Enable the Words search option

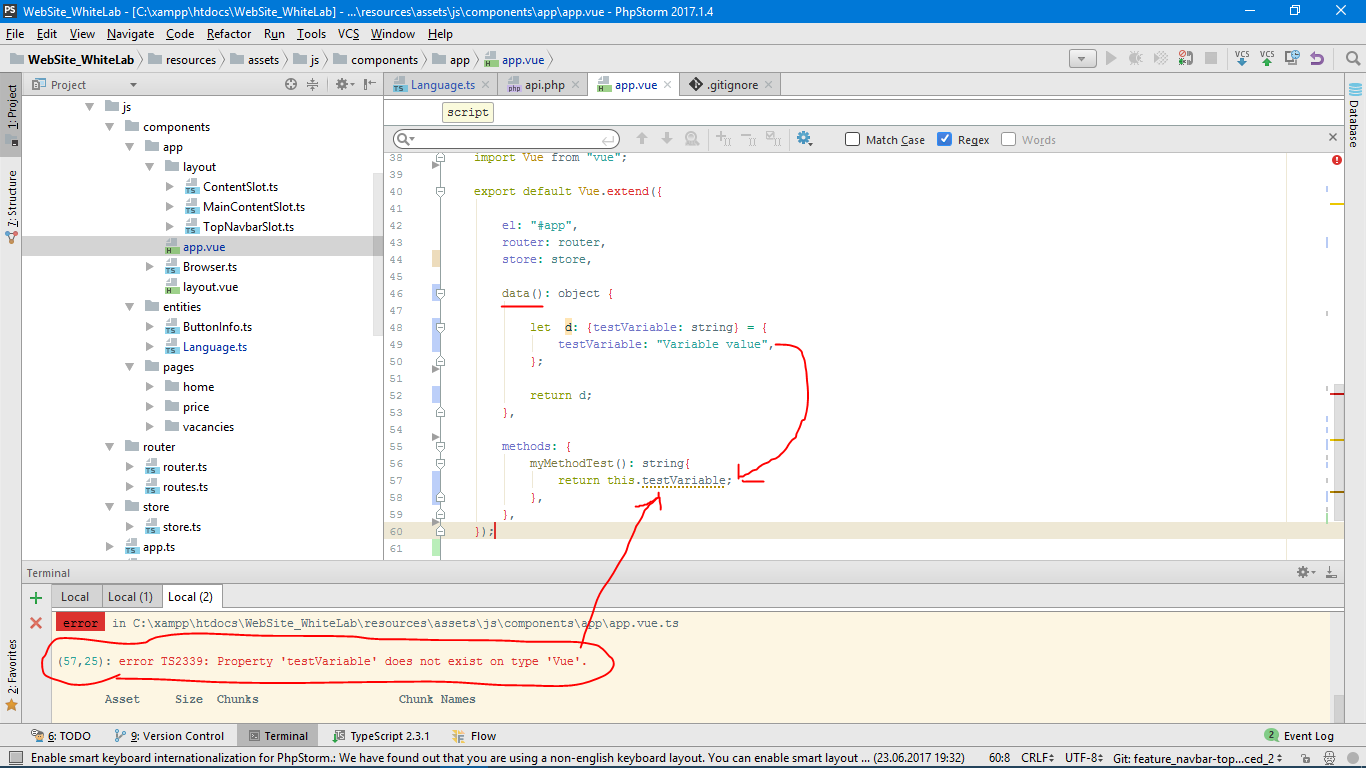point(1008,139)
